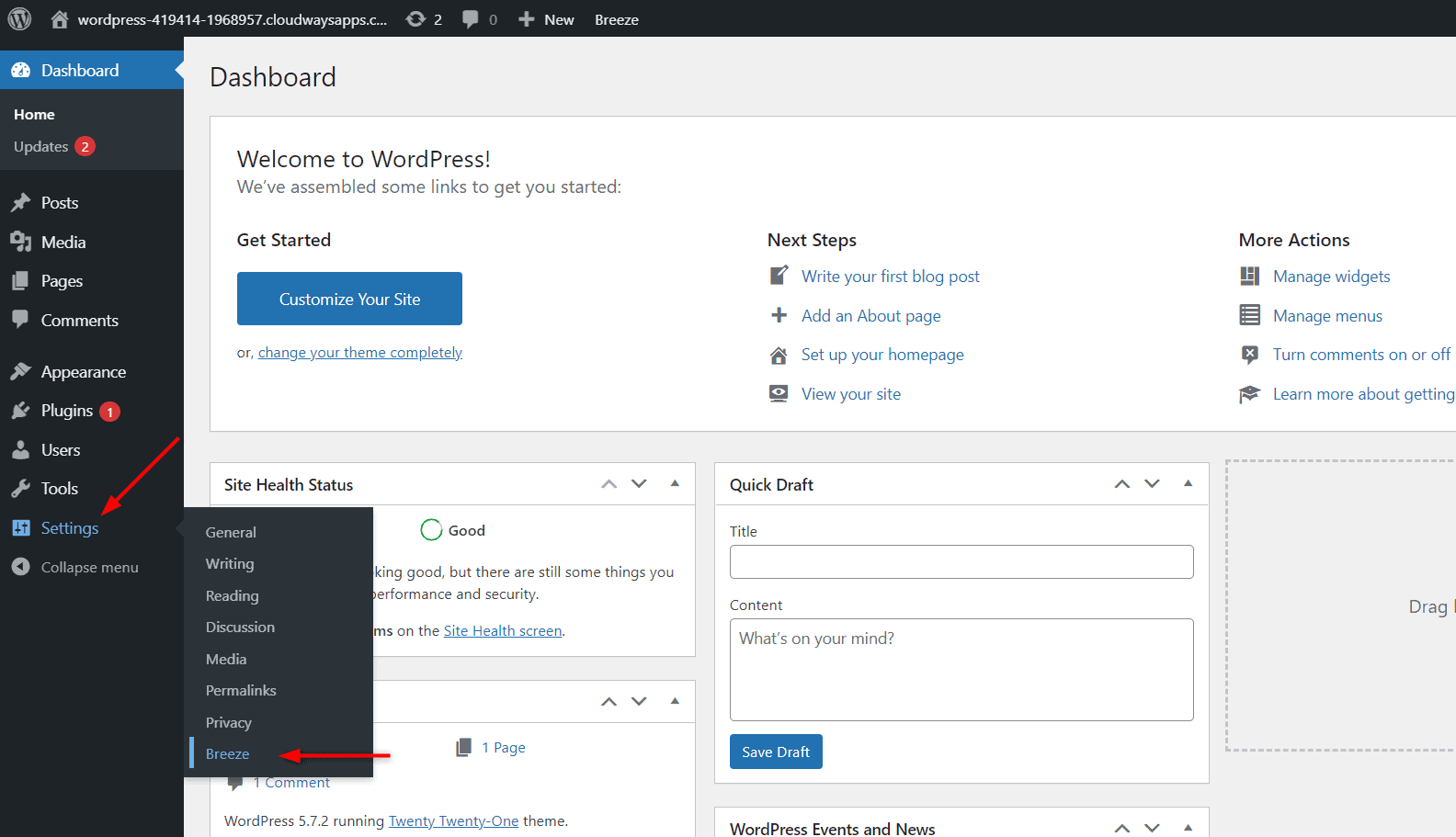1456x837 pixels.
Task: Click the Plugins plug icon in sidebar
Action: (x=20, y=411)
